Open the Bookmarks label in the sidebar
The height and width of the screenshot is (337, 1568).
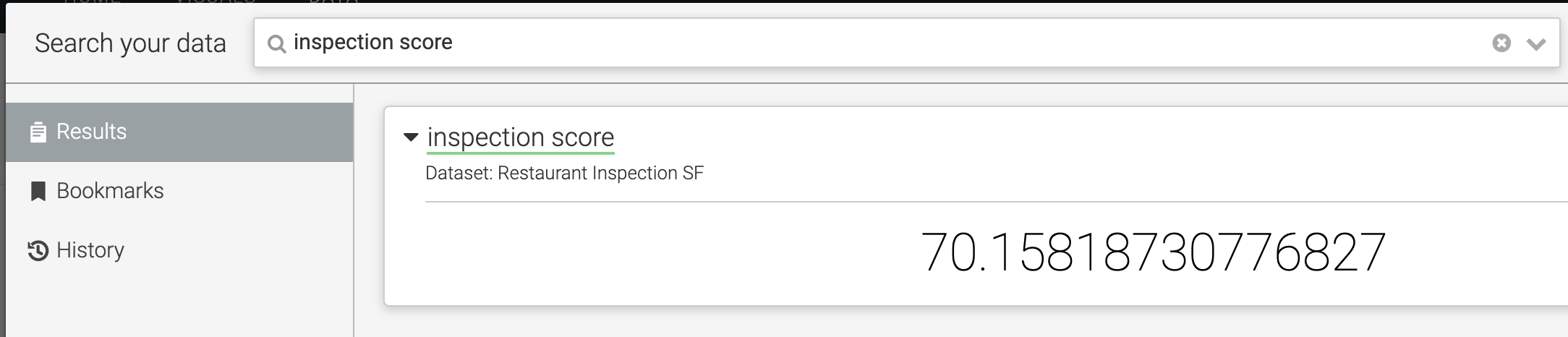pyautogui.click(x=110, y=191)
